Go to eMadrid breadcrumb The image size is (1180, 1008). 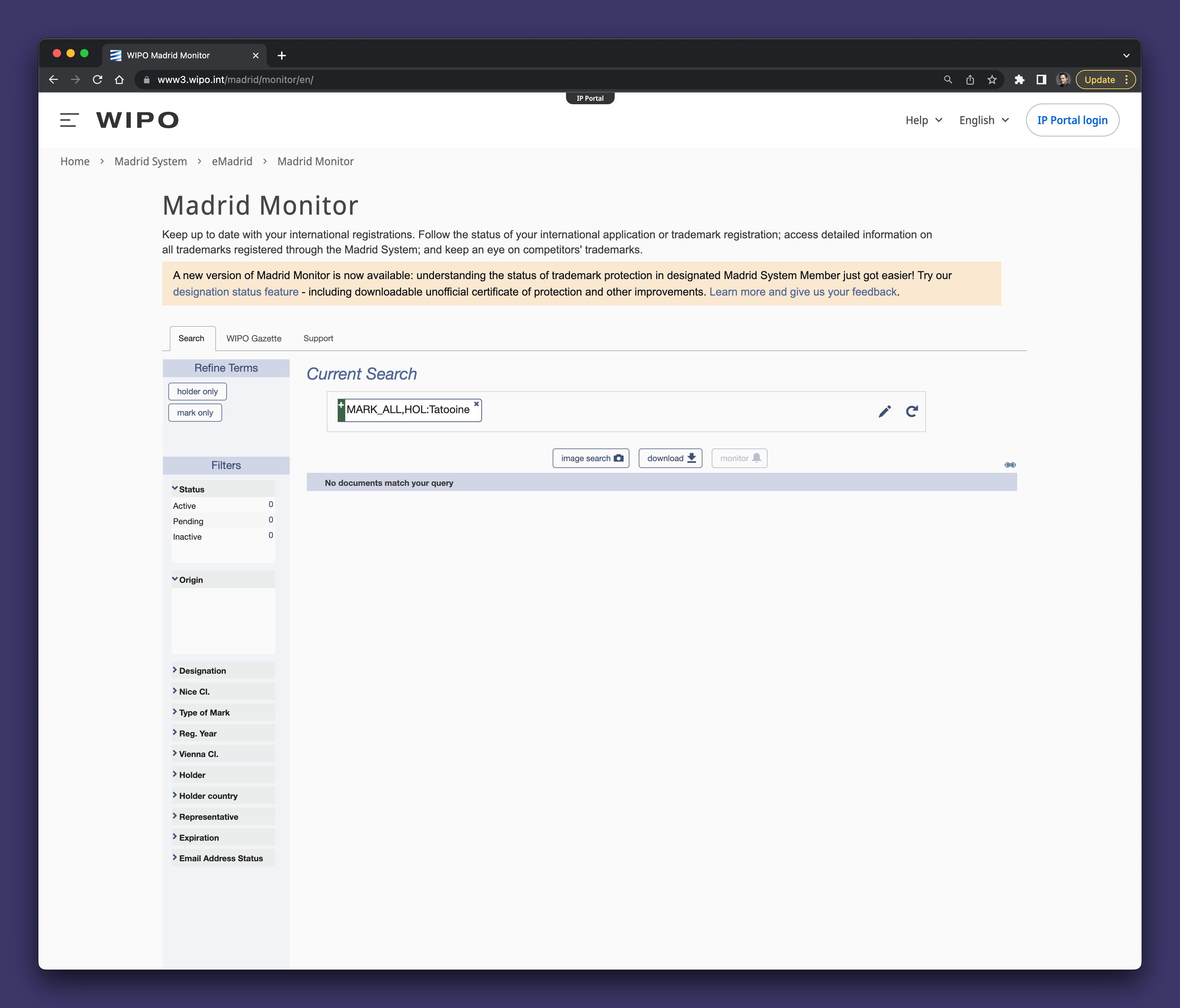[232, 161]
